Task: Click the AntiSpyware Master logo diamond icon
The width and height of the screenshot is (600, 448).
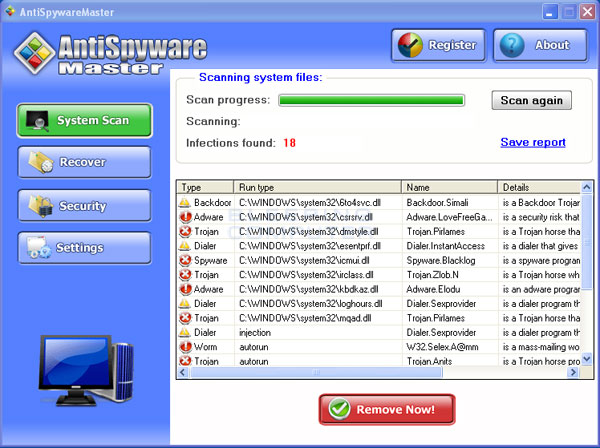Action: click(34, 53)
